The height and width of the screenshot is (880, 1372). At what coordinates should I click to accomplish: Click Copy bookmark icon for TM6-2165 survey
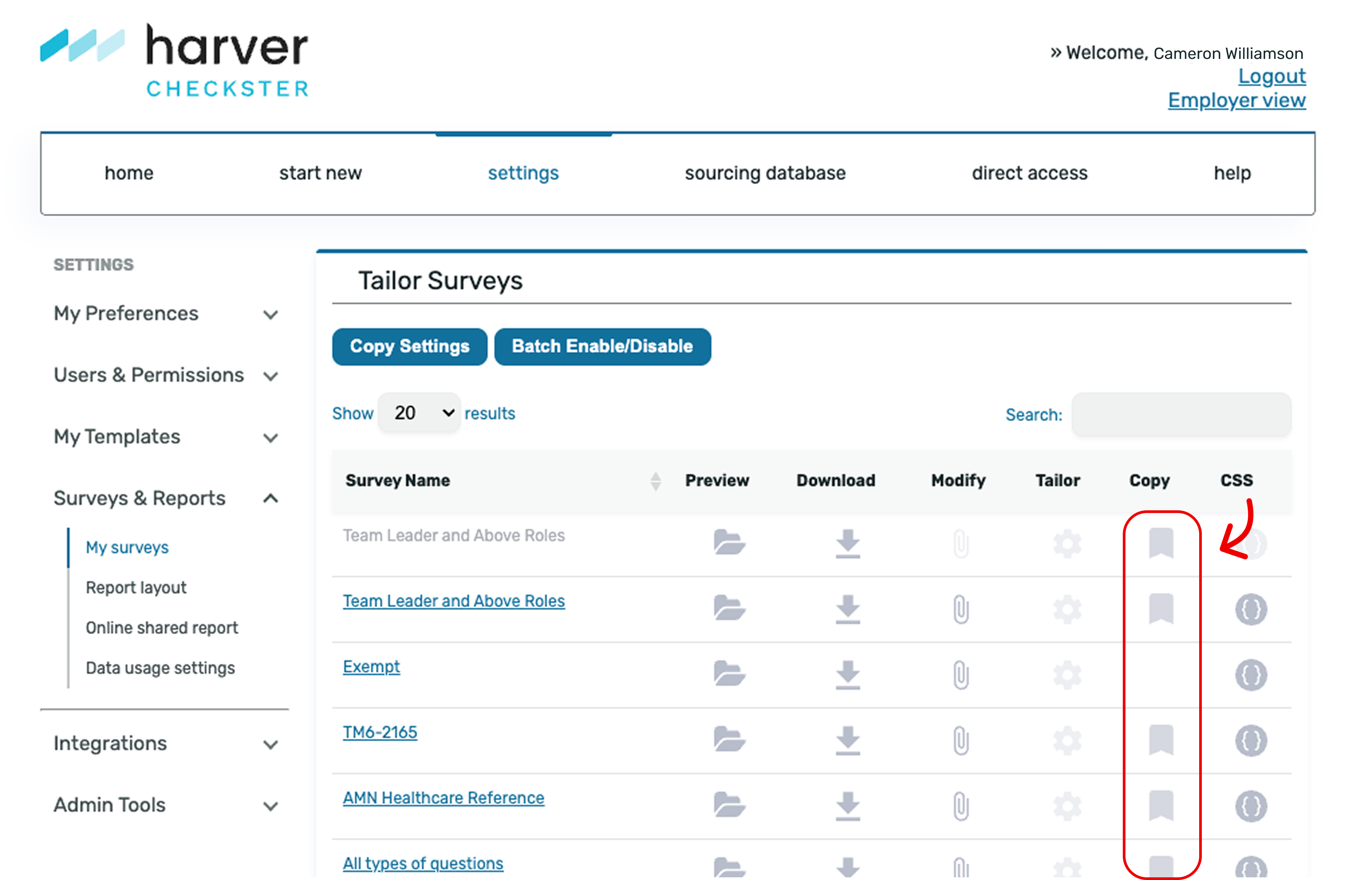[1161, 740]
